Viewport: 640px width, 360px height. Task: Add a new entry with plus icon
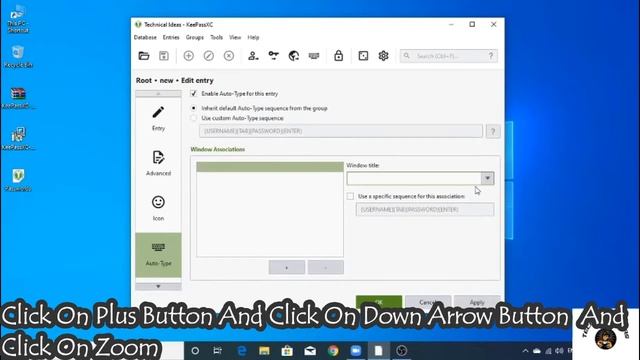tap(189, 56)
